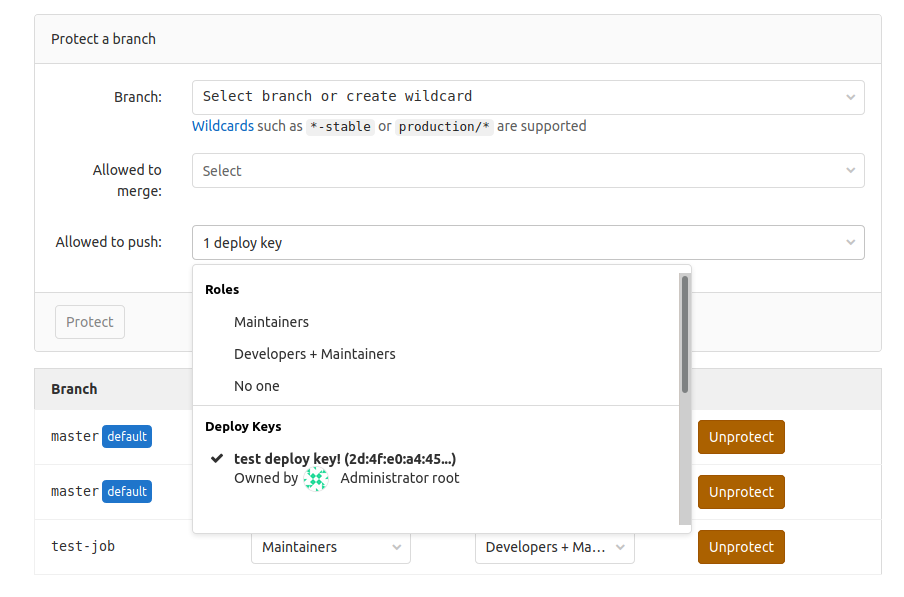Select Maintainers under the Roles section
Viewport: 904px width, 597px height.
coord(272,322)
